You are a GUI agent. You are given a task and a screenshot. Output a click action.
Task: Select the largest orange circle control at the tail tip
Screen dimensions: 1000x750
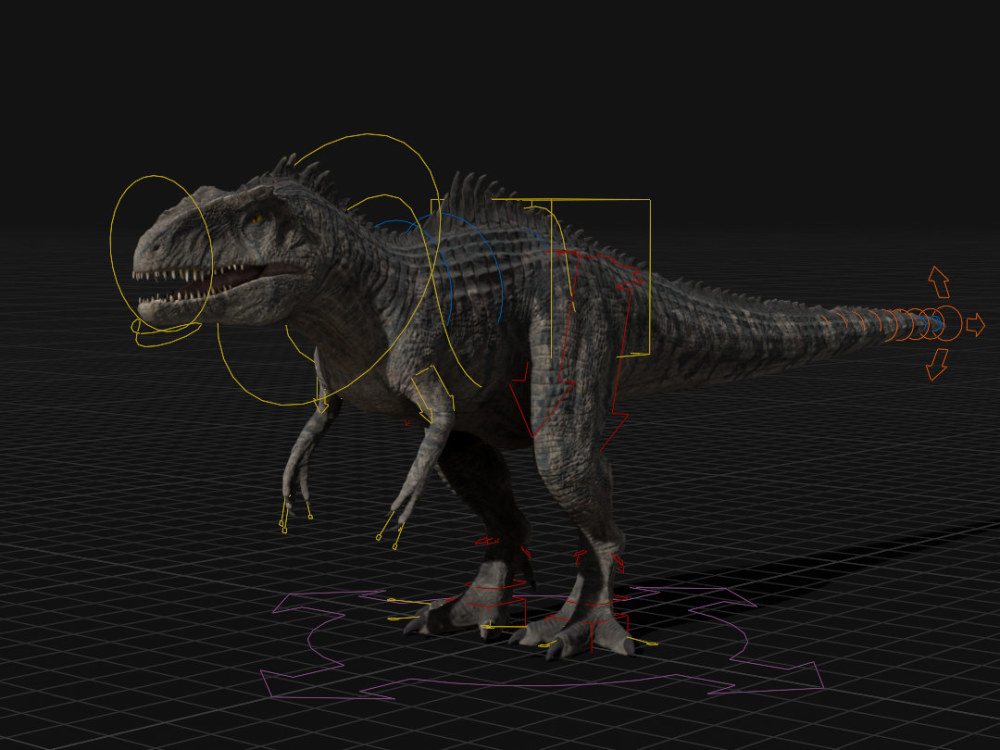pyautogui.click(x=947, y=324)
